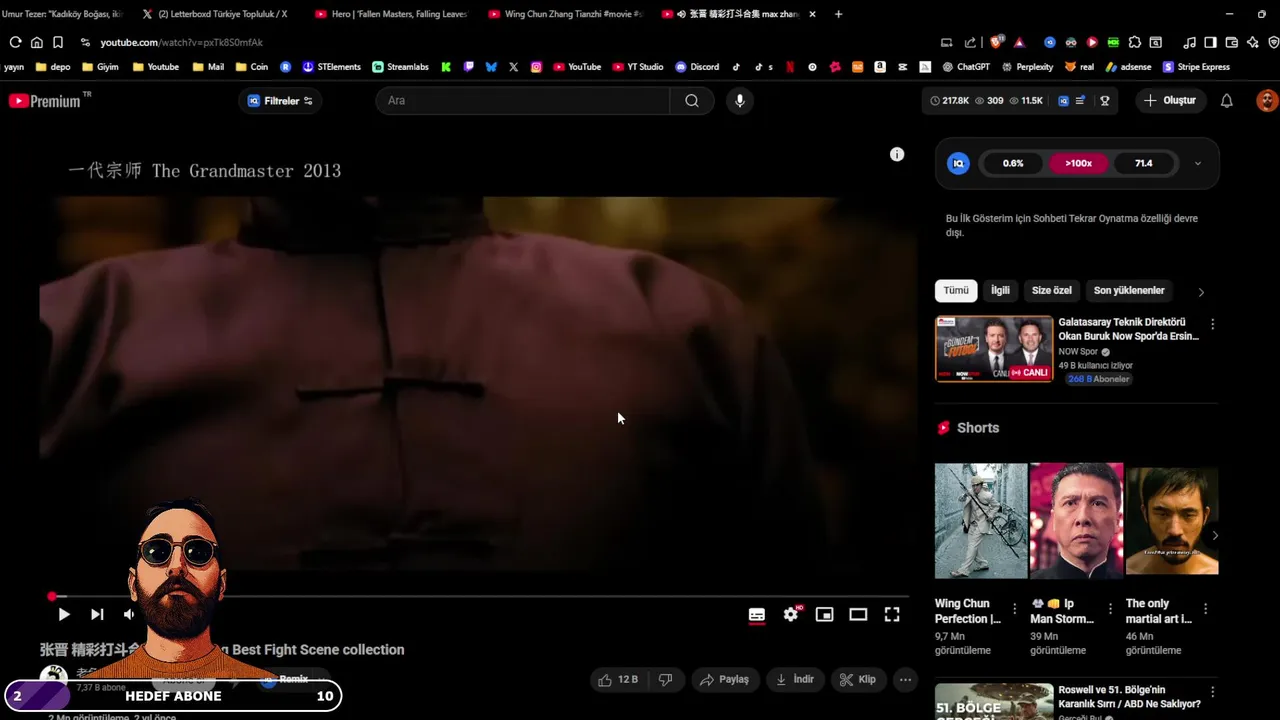Select the Son yüklenenler filter chip

click(x=1129, y=290)
